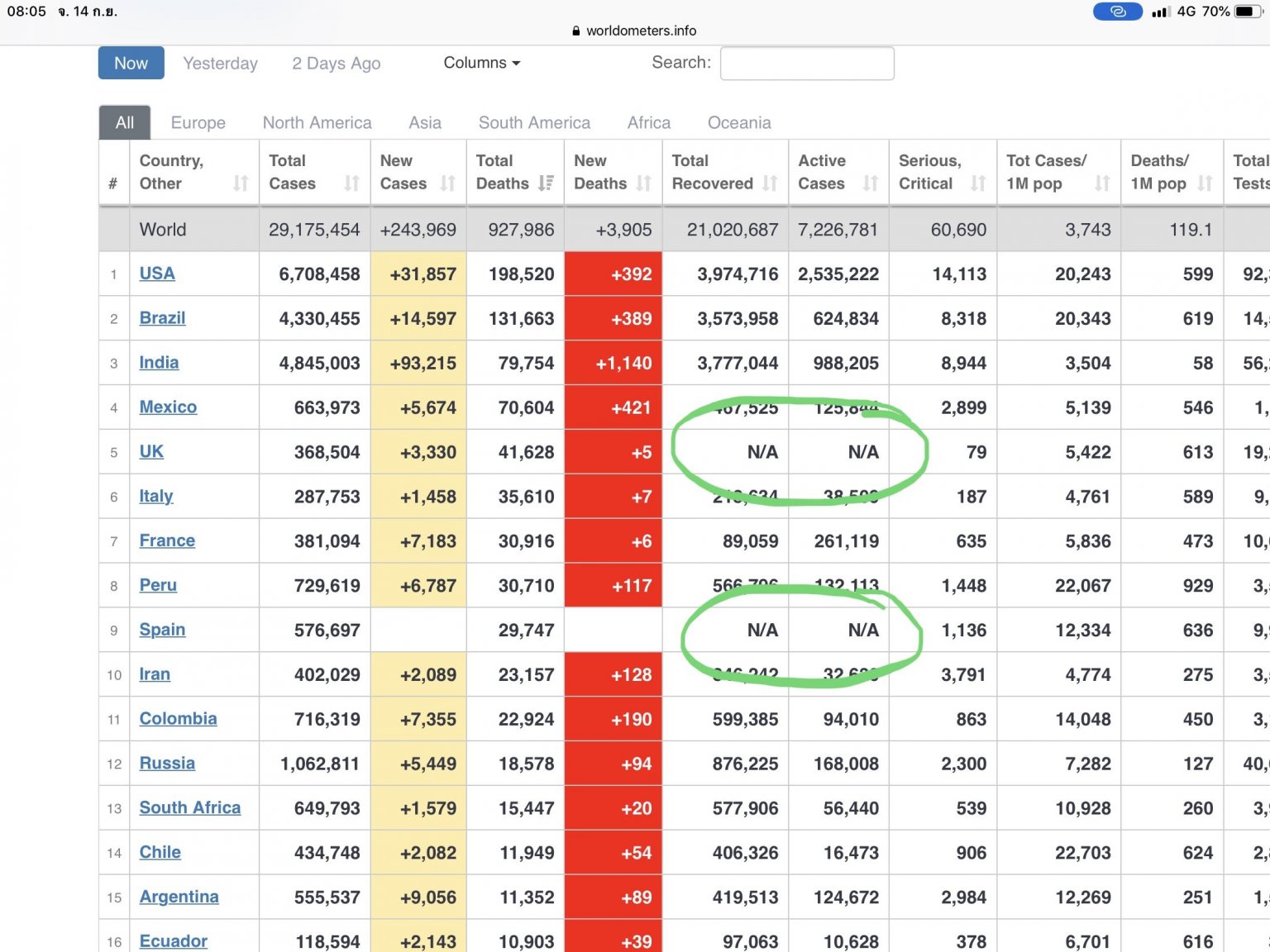Click the Search input field
The height and width of the screenshot is (952, 1270).
click(x=807, y=64)
